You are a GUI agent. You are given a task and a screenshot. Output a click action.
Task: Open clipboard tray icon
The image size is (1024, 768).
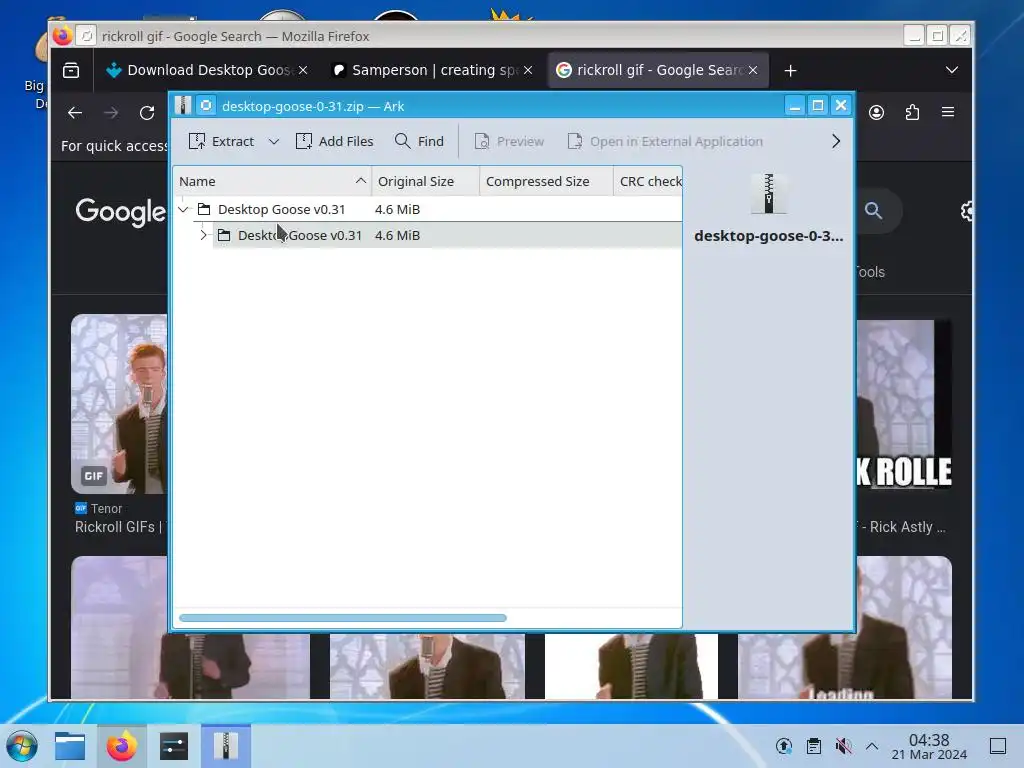pyautogui.click(x=814, y=746)
